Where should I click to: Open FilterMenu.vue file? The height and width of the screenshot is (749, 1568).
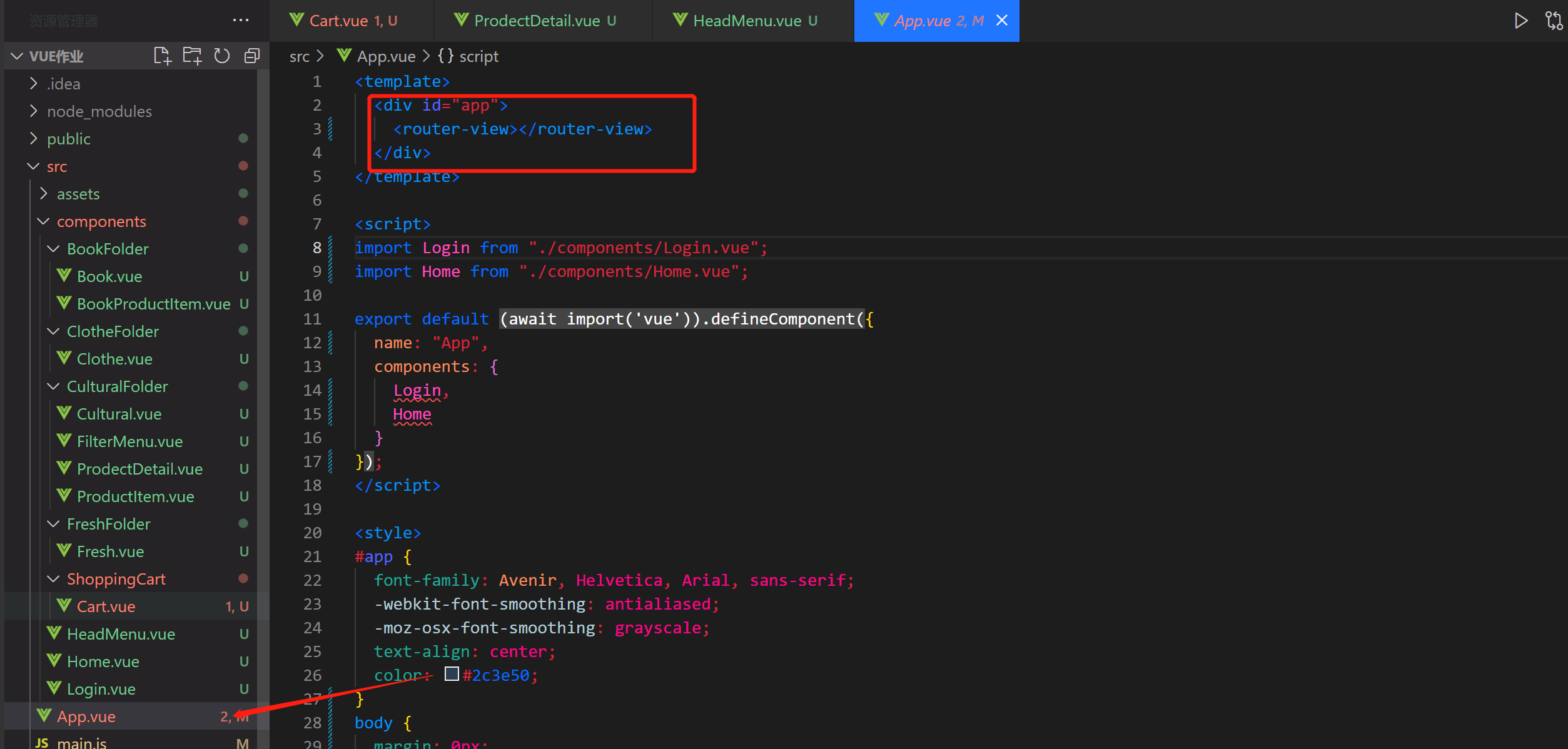[x=131, y=441]
